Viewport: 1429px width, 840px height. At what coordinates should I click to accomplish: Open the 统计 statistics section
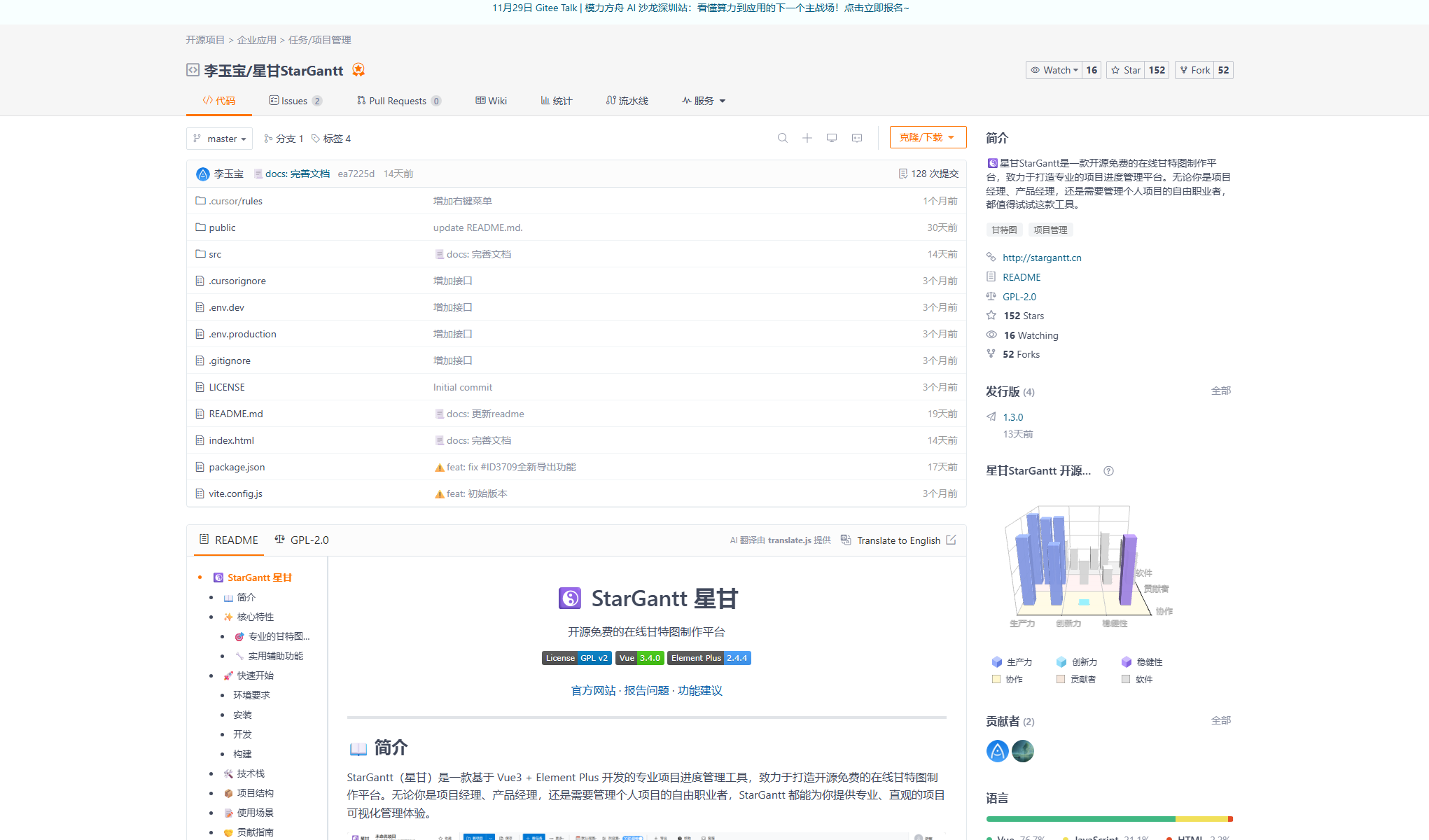[x=557, y=100]
